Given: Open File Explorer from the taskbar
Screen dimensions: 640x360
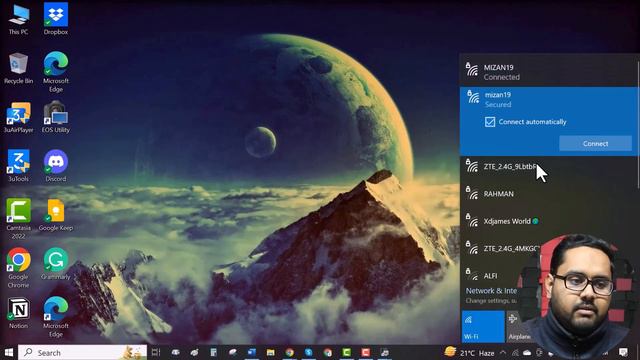Looking at the screenshot, I should (x=271, y=352).
